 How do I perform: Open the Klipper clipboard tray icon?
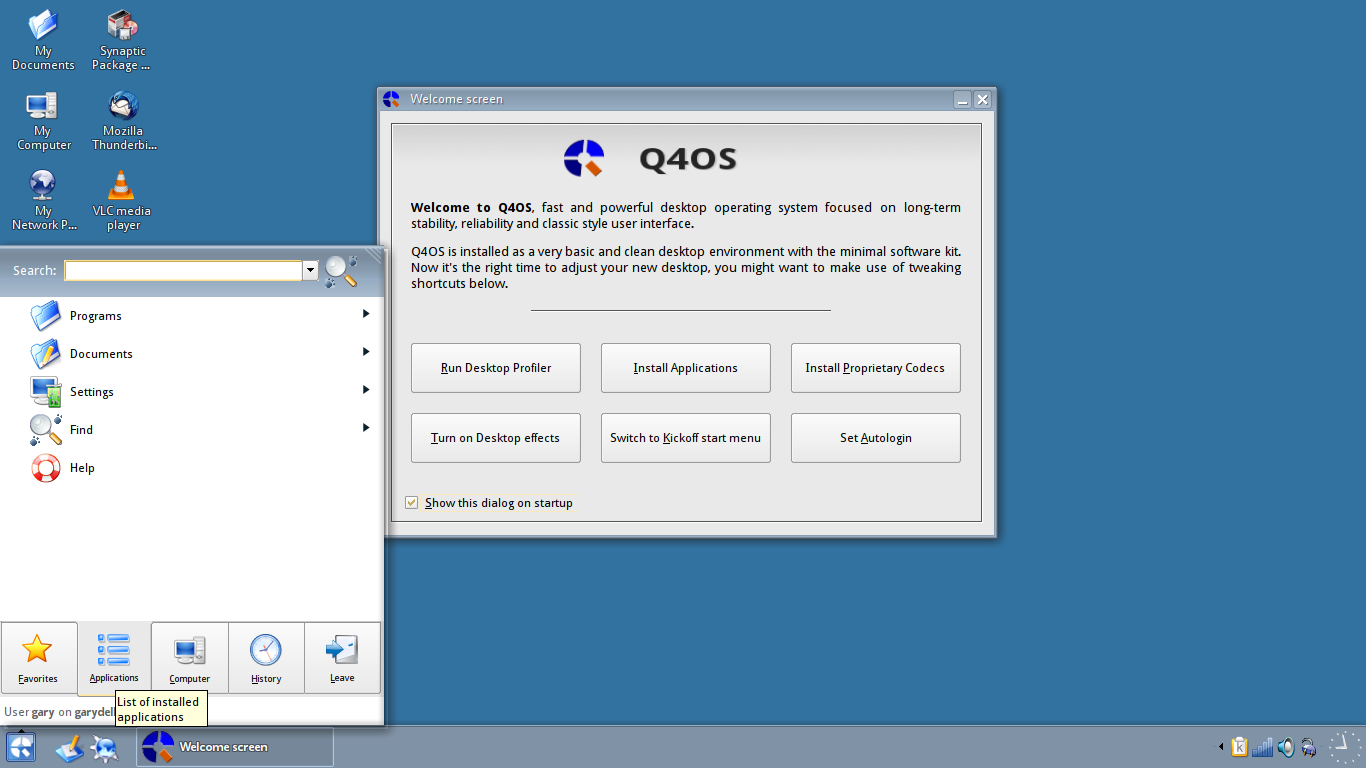(1240, 747)
